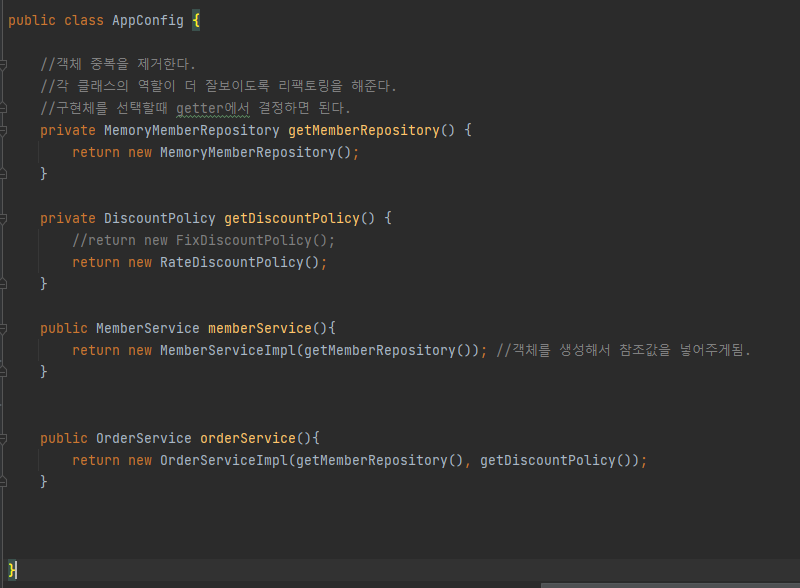Click the method name 'orderService'
This screenshot has width=800, height=588.
[x=248, y=438]
